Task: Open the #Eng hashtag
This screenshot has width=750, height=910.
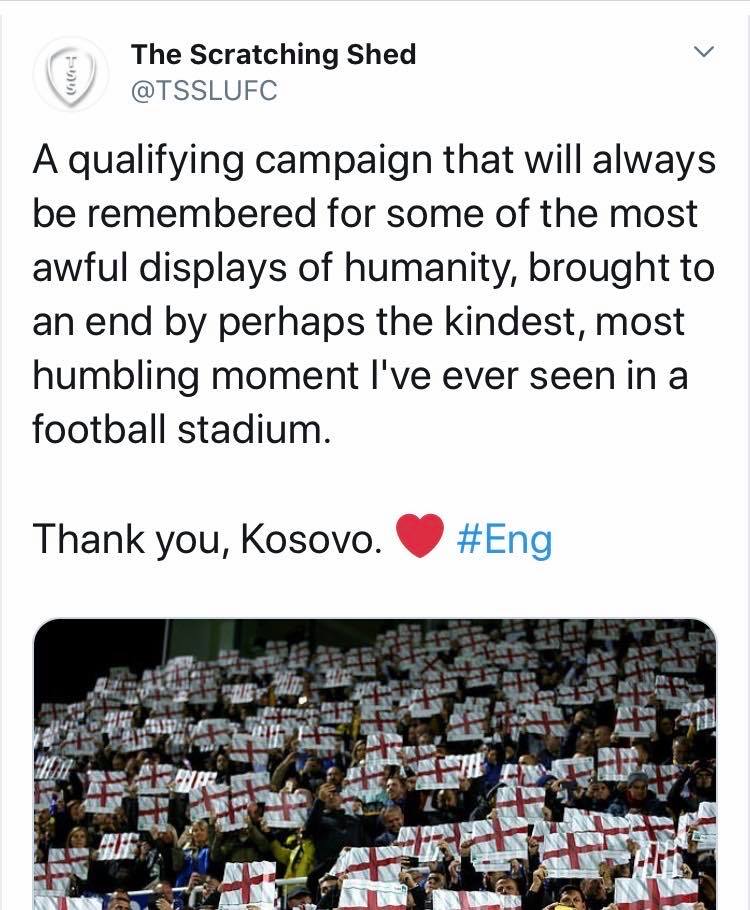Action: pos(504,539)
